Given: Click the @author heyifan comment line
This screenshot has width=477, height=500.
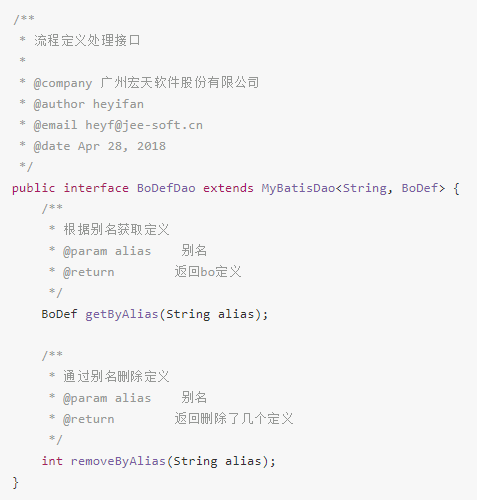Looking at the screenshot, I should [x=89, y=104].
